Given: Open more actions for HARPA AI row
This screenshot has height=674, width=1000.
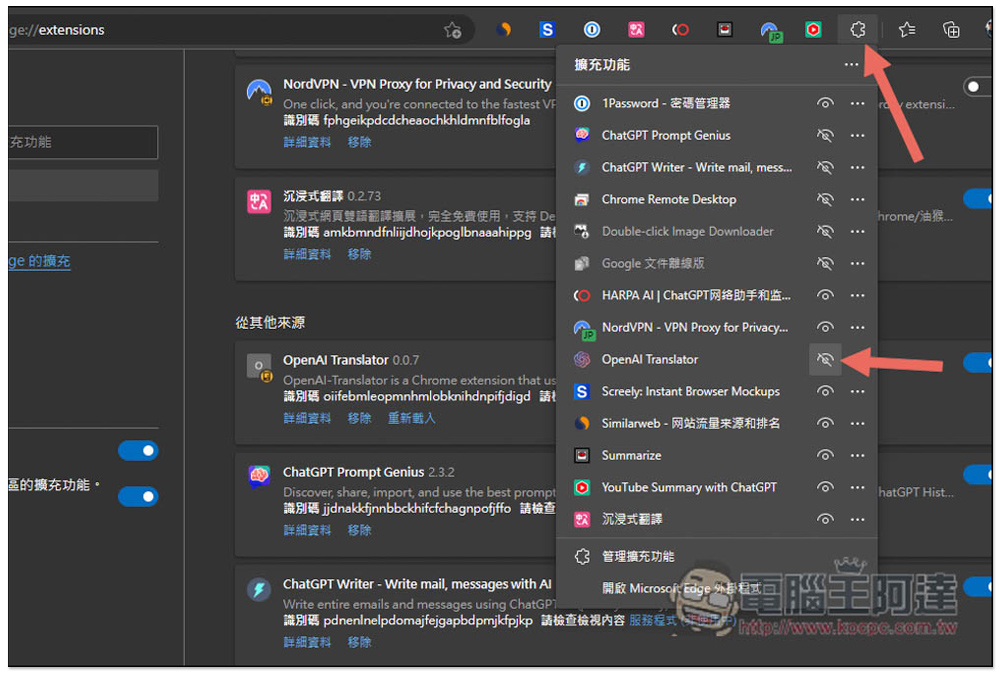Looking at the screenshot, I should pyautogui.click(x=858, y=295).
